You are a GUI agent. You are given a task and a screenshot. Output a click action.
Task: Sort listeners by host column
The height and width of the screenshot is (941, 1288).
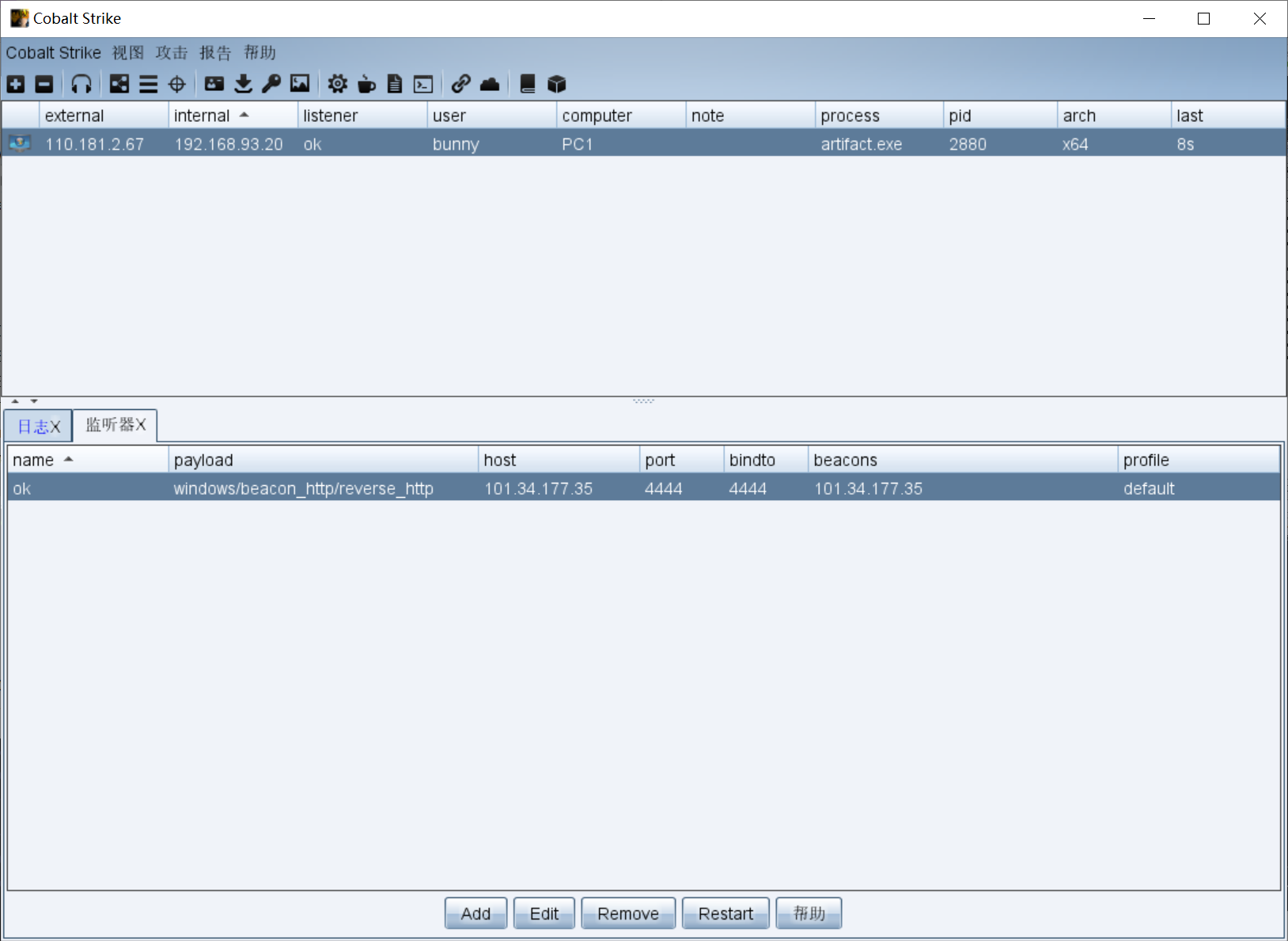tap(559, 460)
